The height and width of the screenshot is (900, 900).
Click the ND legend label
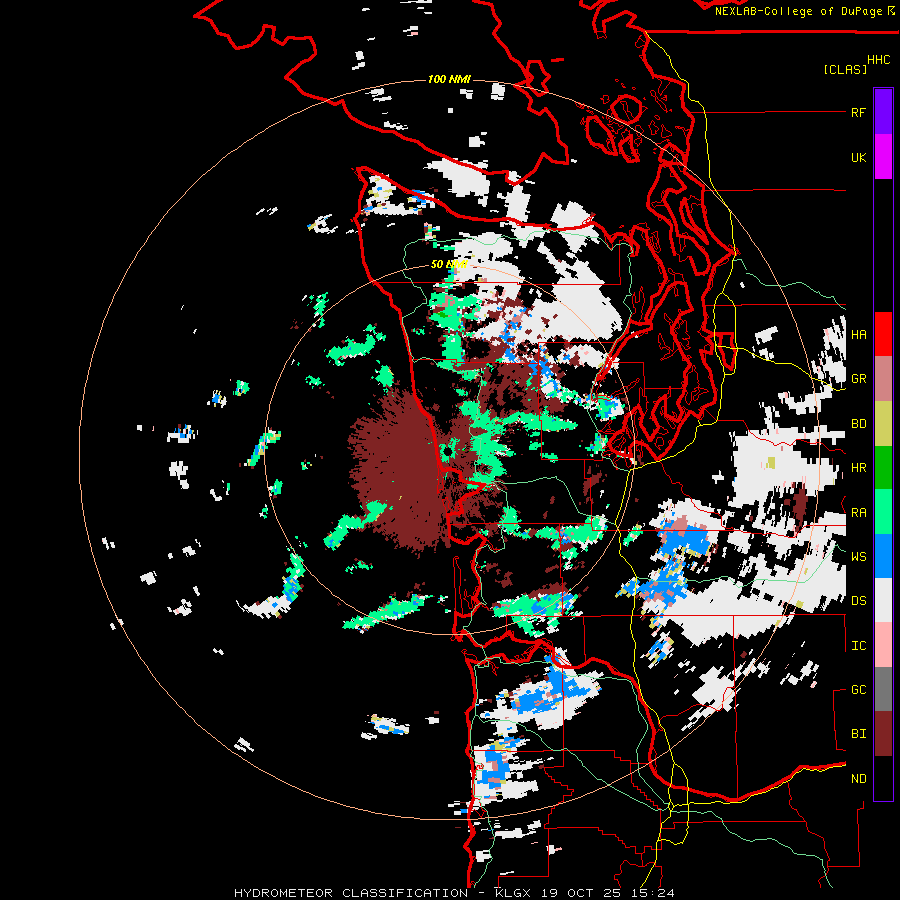(858, 779)
